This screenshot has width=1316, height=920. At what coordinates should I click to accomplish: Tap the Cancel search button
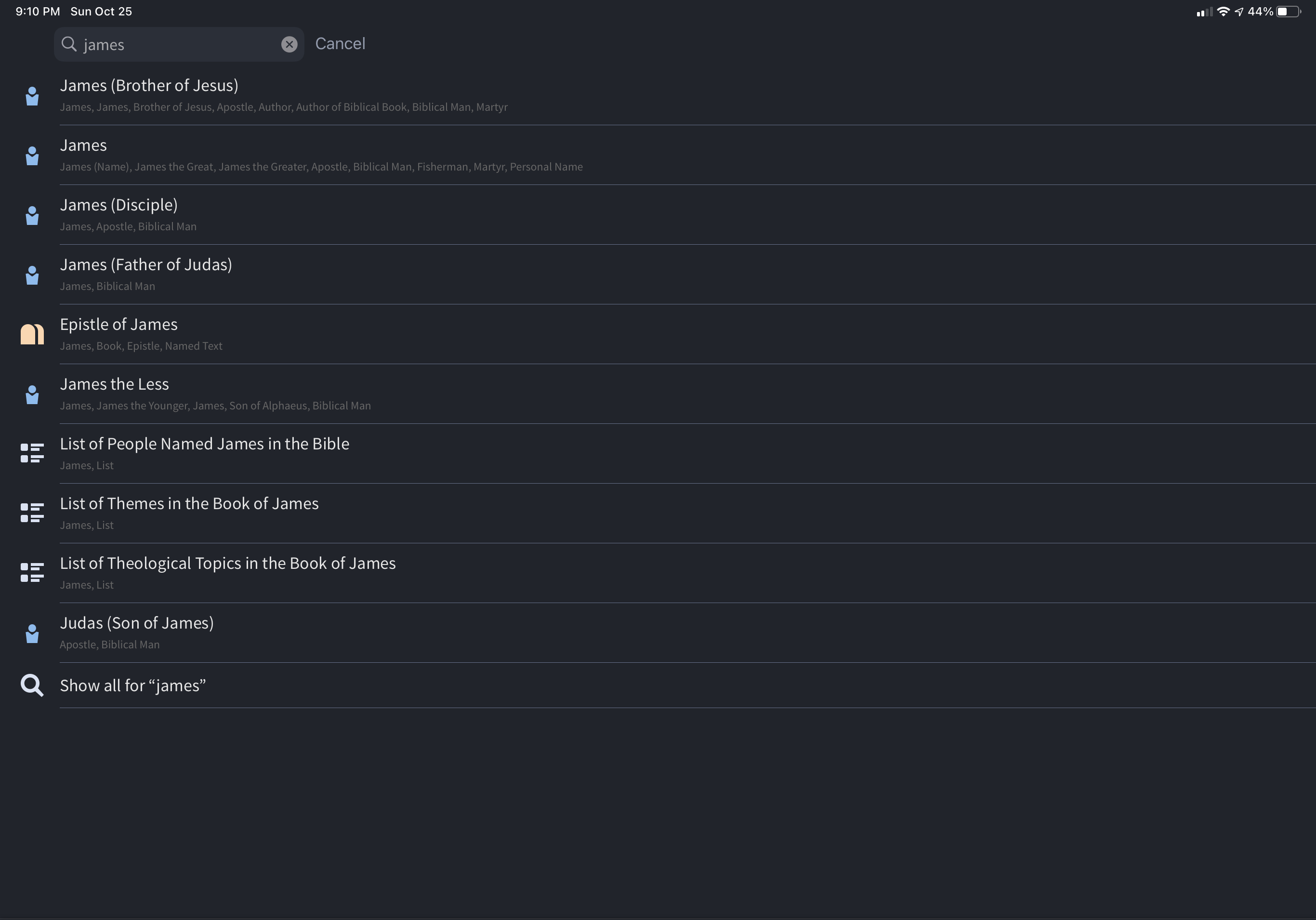pyautogui.click(x=340, y=43)
